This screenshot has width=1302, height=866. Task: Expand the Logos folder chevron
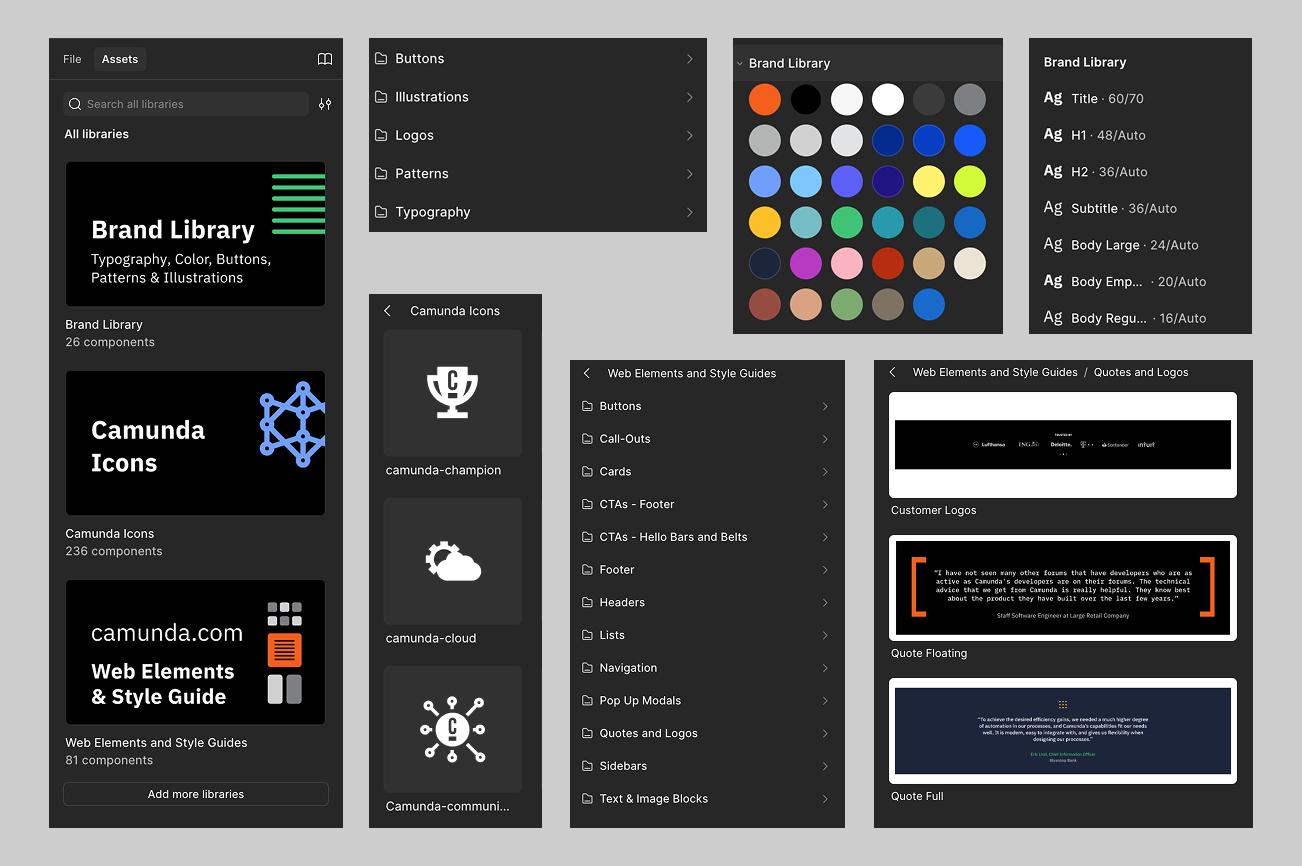(690, 135)
